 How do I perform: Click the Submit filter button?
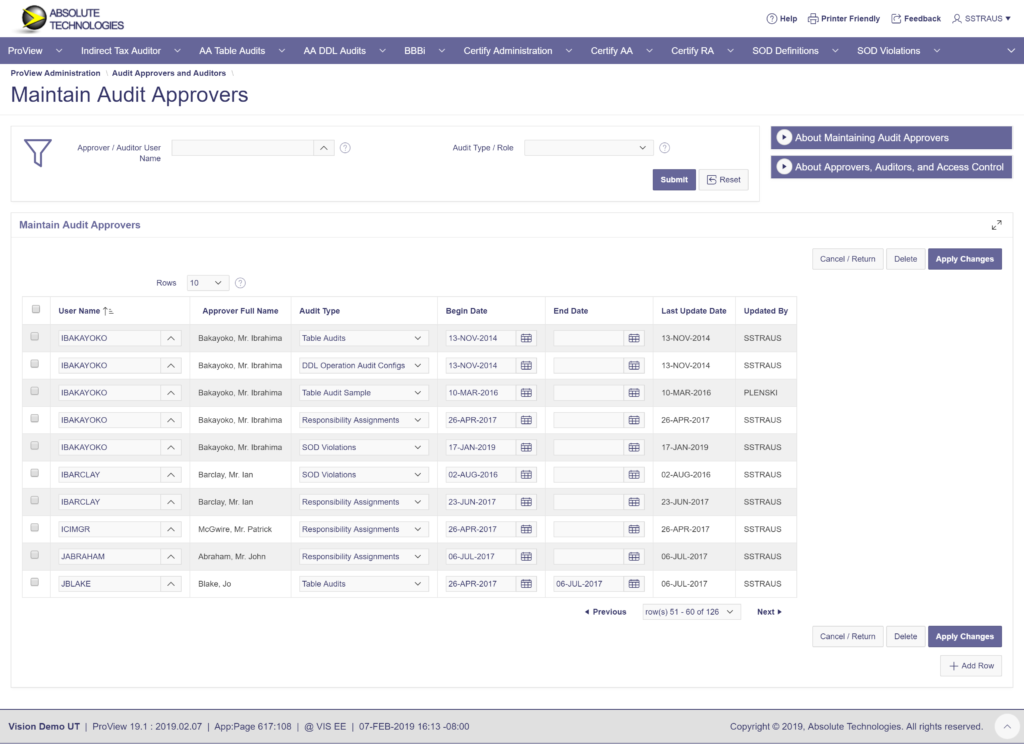point(674,180)
